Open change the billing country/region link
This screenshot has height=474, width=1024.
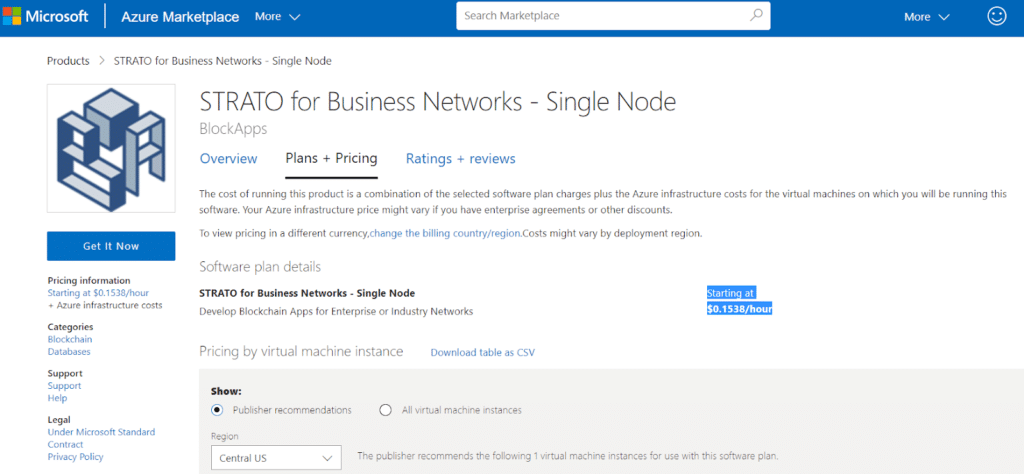pos(445,234)
